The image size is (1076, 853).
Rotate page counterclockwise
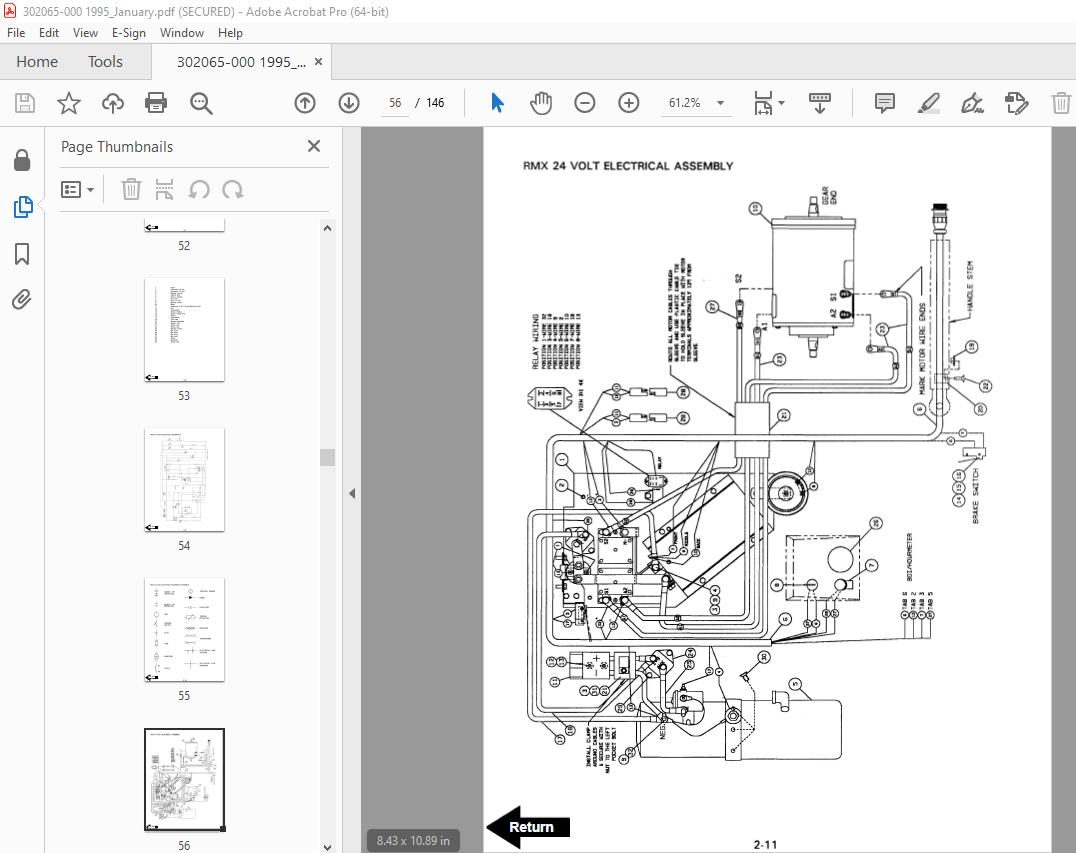point(199,189)
